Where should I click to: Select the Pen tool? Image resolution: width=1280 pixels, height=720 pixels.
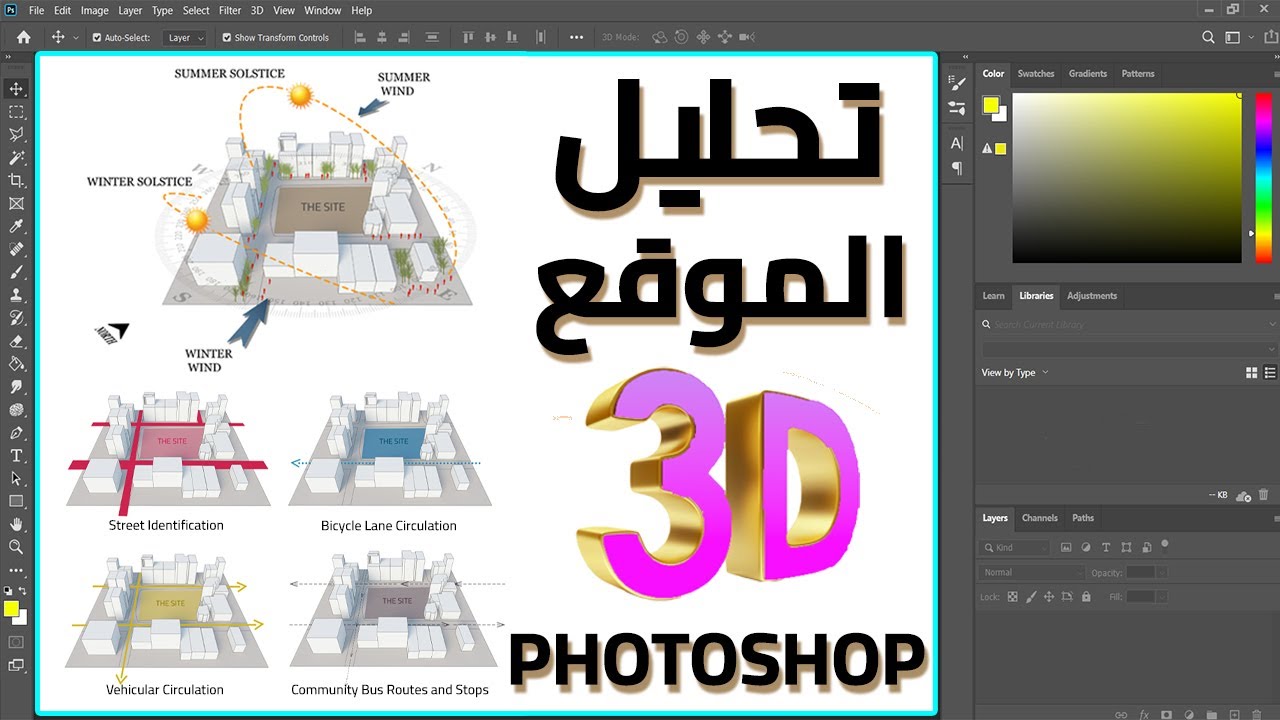click(16, 433)
